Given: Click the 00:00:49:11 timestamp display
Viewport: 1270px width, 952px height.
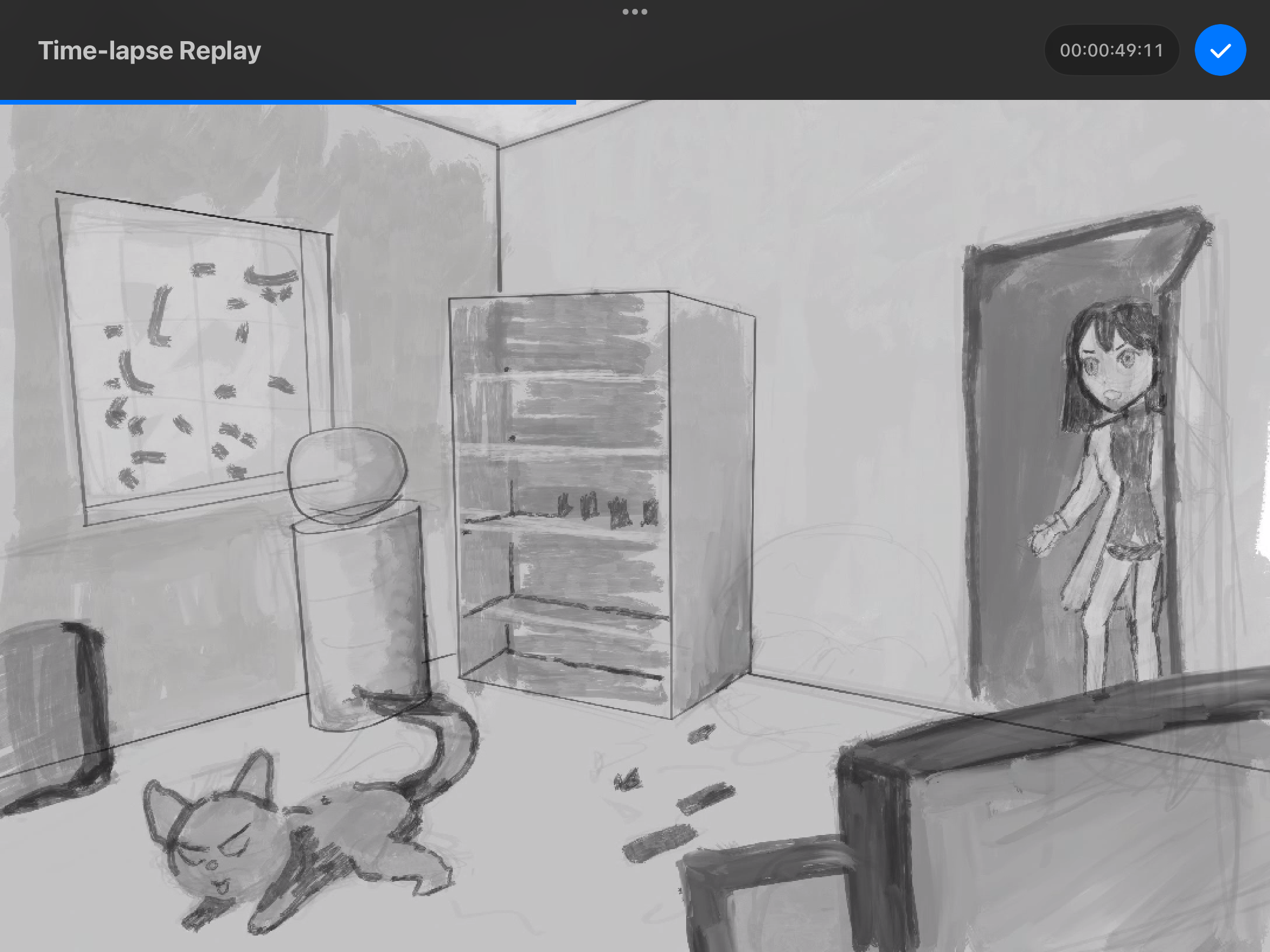Looking at the screenshot, I should pyautogui.click(x=1111, y=51).
